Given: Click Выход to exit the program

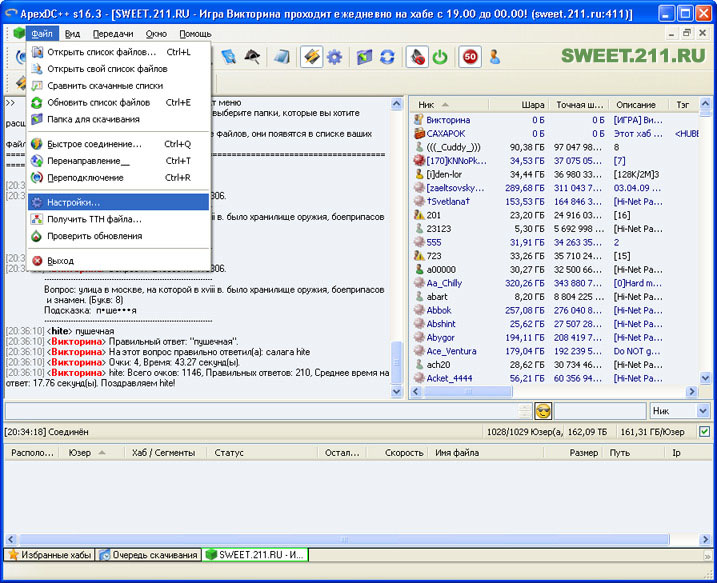Looking at the screenshot, I should (119, 261).
